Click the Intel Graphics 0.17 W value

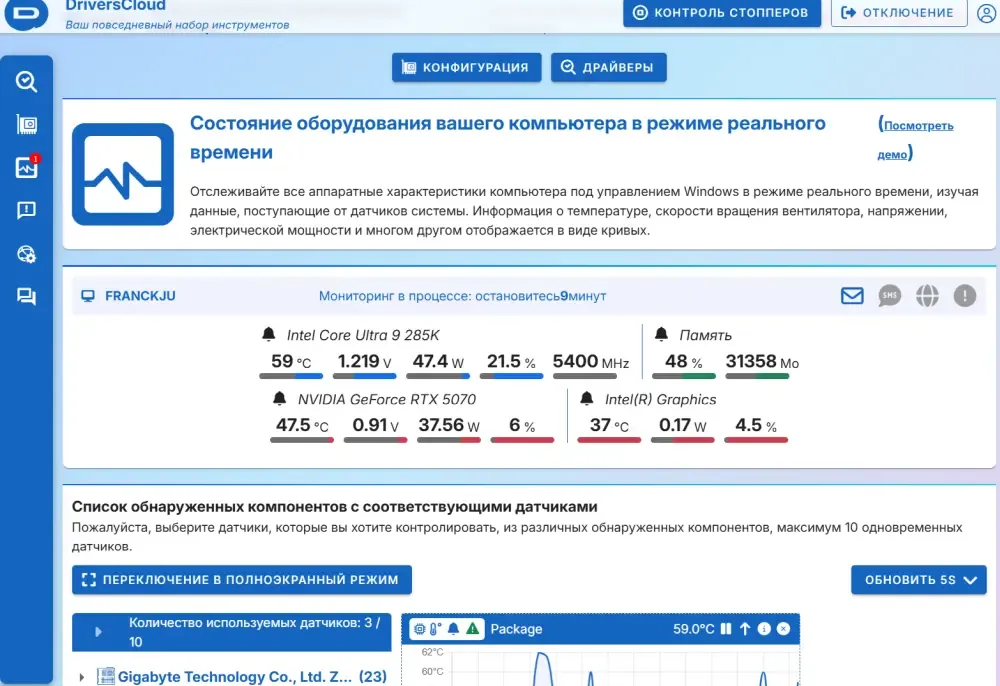click(682, 425)
